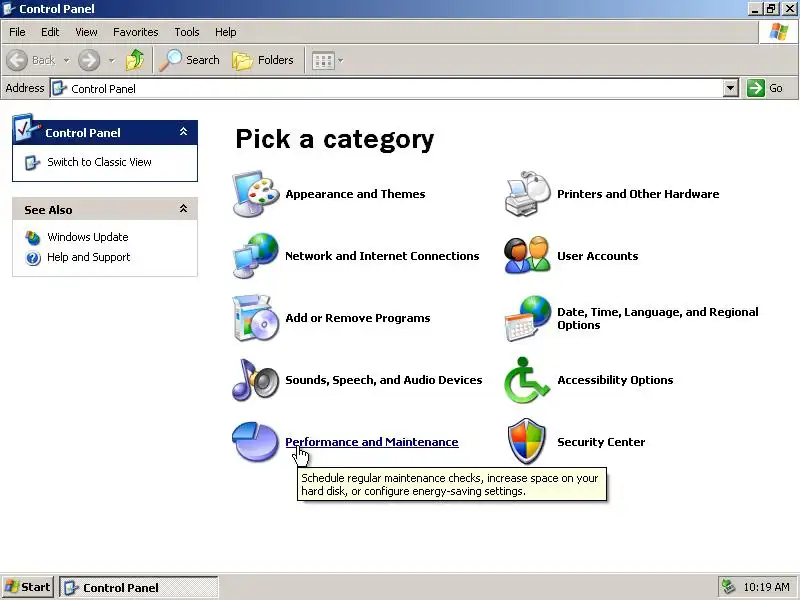Click the User Accounts text link

coord(597,256)
